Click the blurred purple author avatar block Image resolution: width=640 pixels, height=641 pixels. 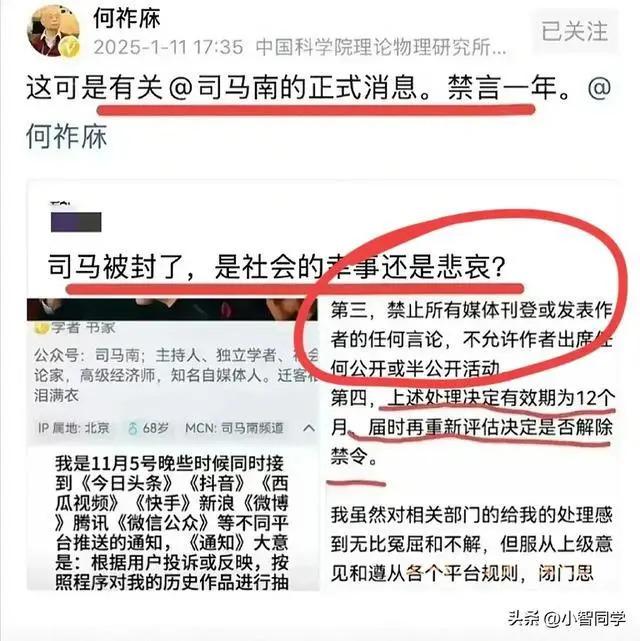coord(76,222)
